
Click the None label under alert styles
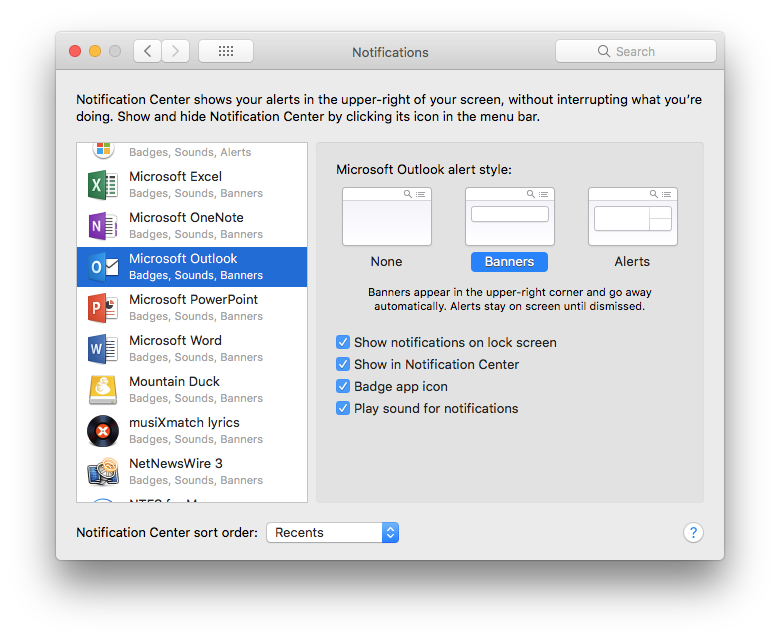point(387,262)
